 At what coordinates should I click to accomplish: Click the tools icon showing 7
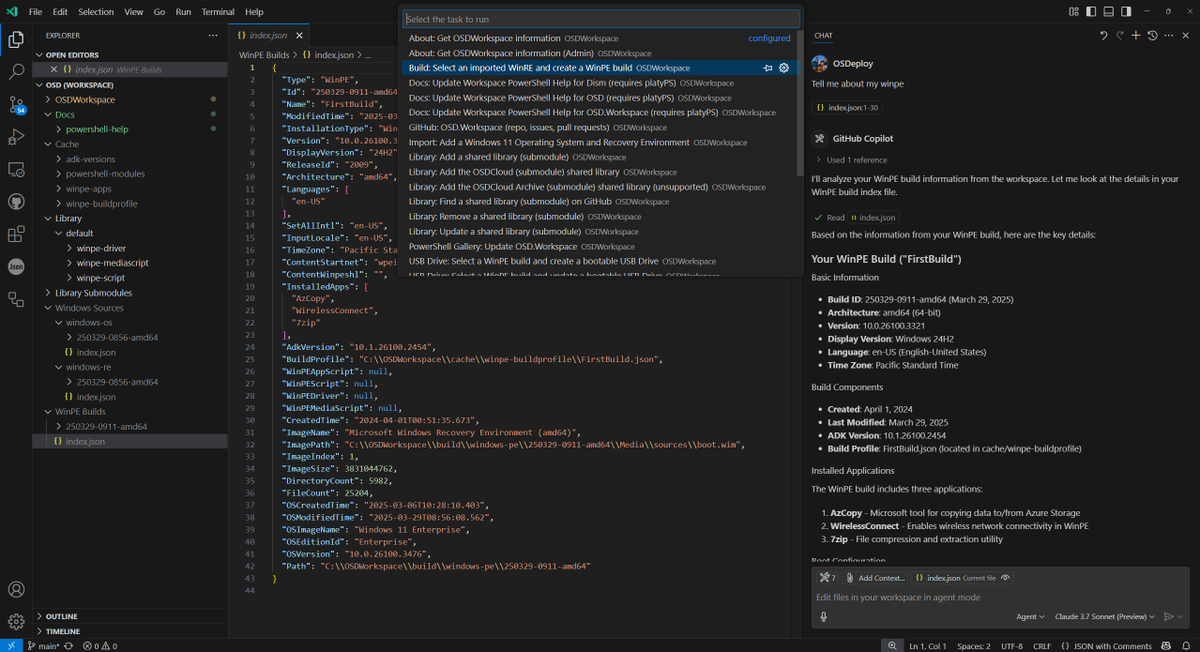[x=827, y=578]
